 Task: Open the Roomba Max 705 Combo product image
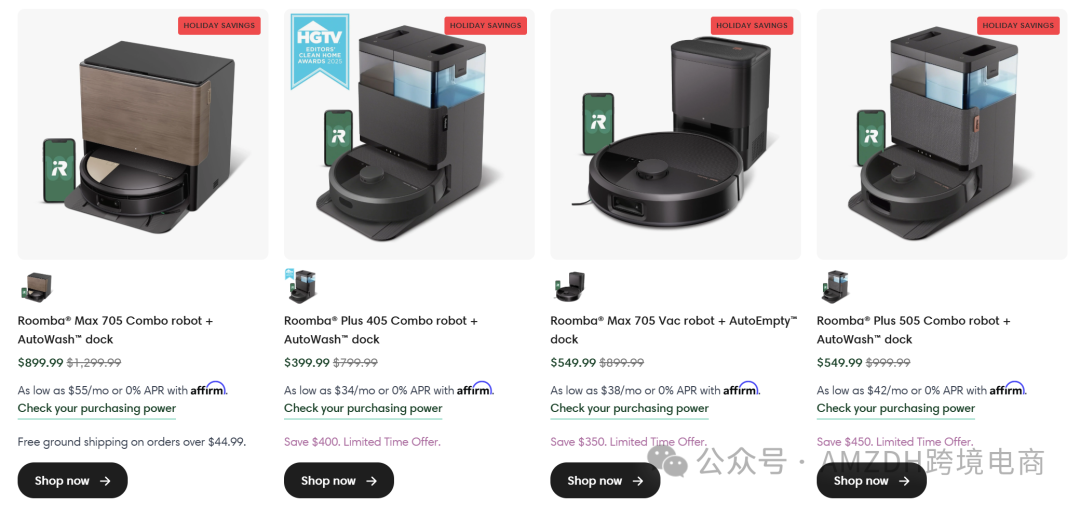pos(143,134)
